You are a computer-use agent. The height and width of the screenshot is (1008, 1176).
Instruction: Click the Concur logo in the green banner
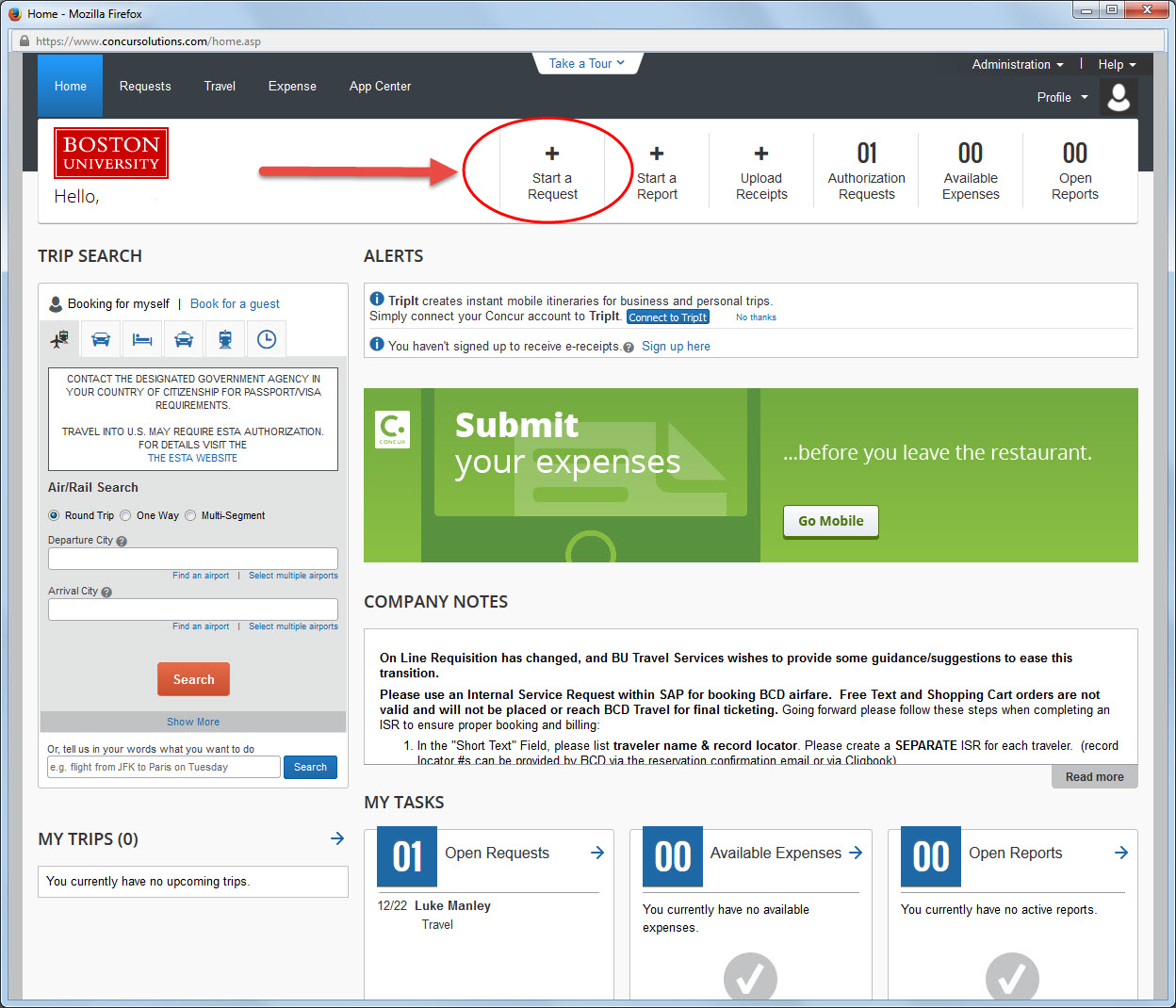pos(392,430)
